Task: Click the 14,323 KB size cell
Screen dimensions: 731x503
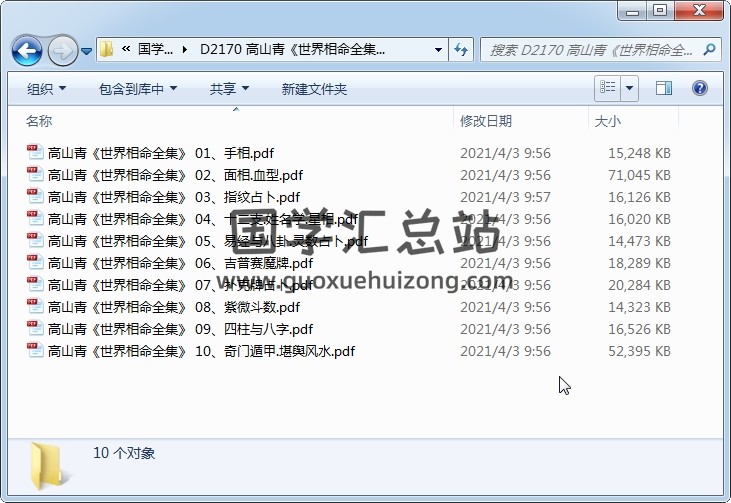Action: coord(639,307)
